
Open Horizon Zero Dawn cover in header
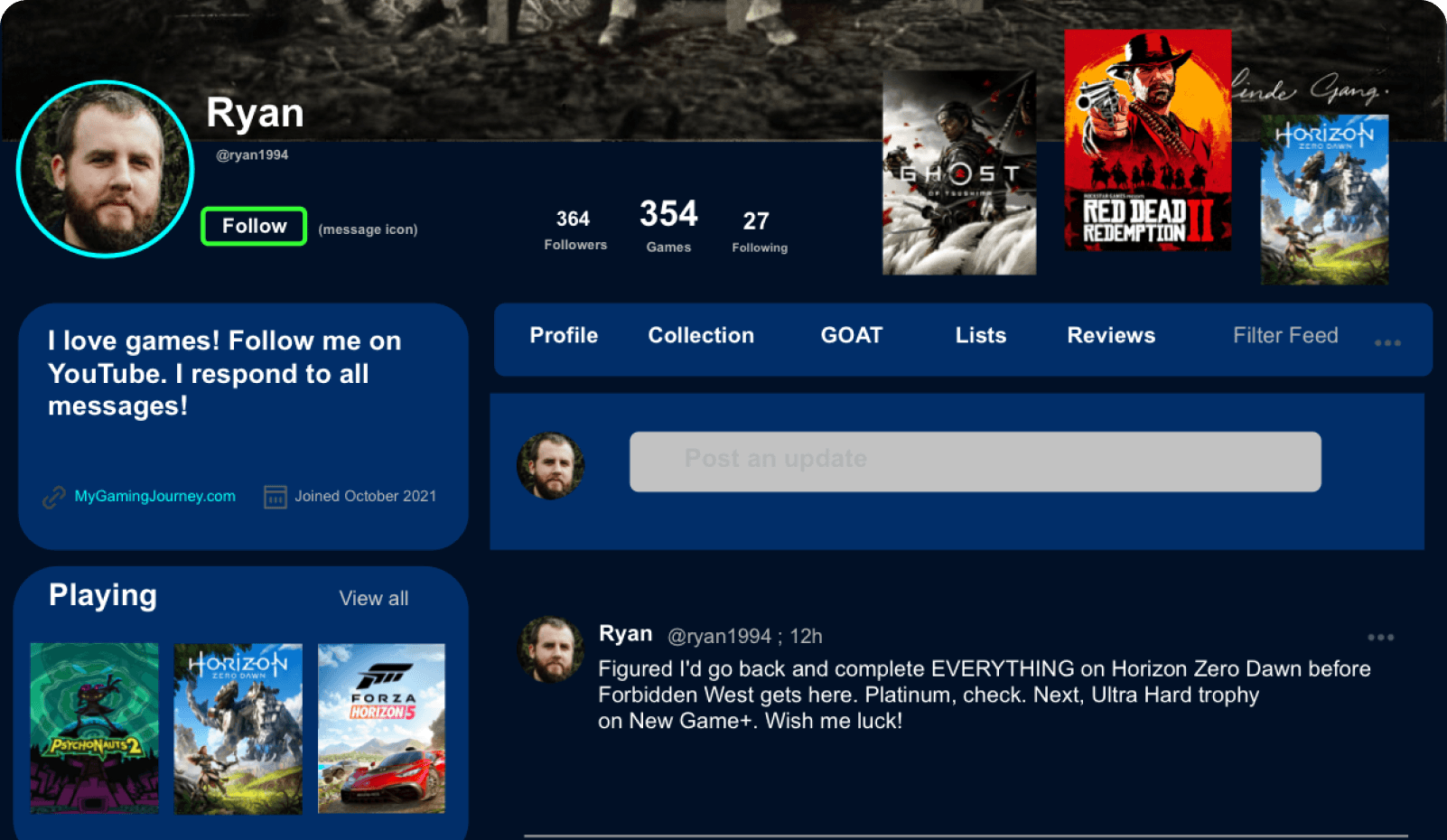[x=1324, y=200]
